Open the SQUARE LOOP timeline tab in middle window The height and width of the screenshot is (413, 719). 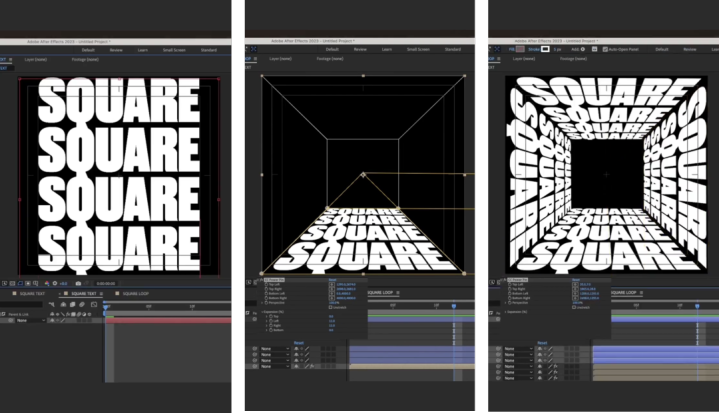[382, 293]
